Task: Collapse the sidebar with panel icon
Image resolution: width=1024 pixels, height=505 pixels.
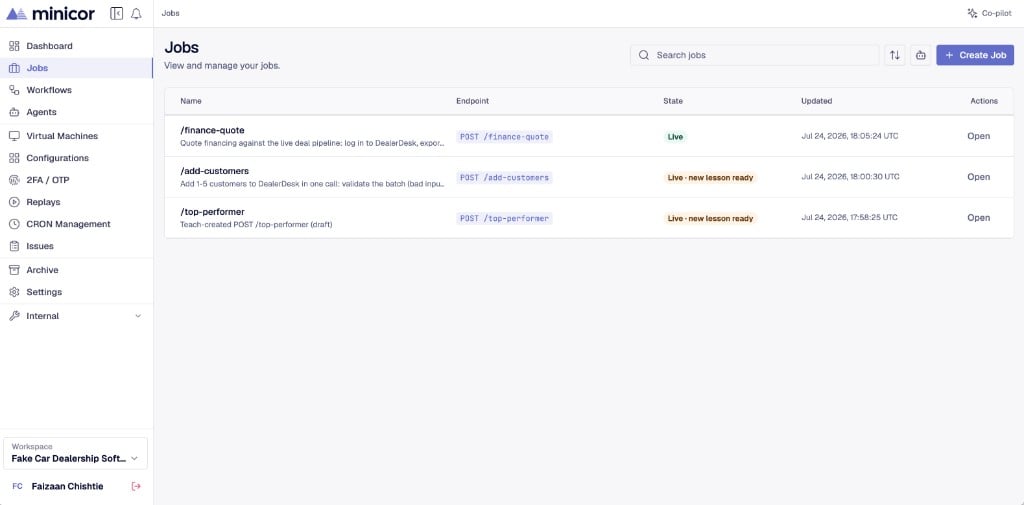Action: tap(116, 14)
